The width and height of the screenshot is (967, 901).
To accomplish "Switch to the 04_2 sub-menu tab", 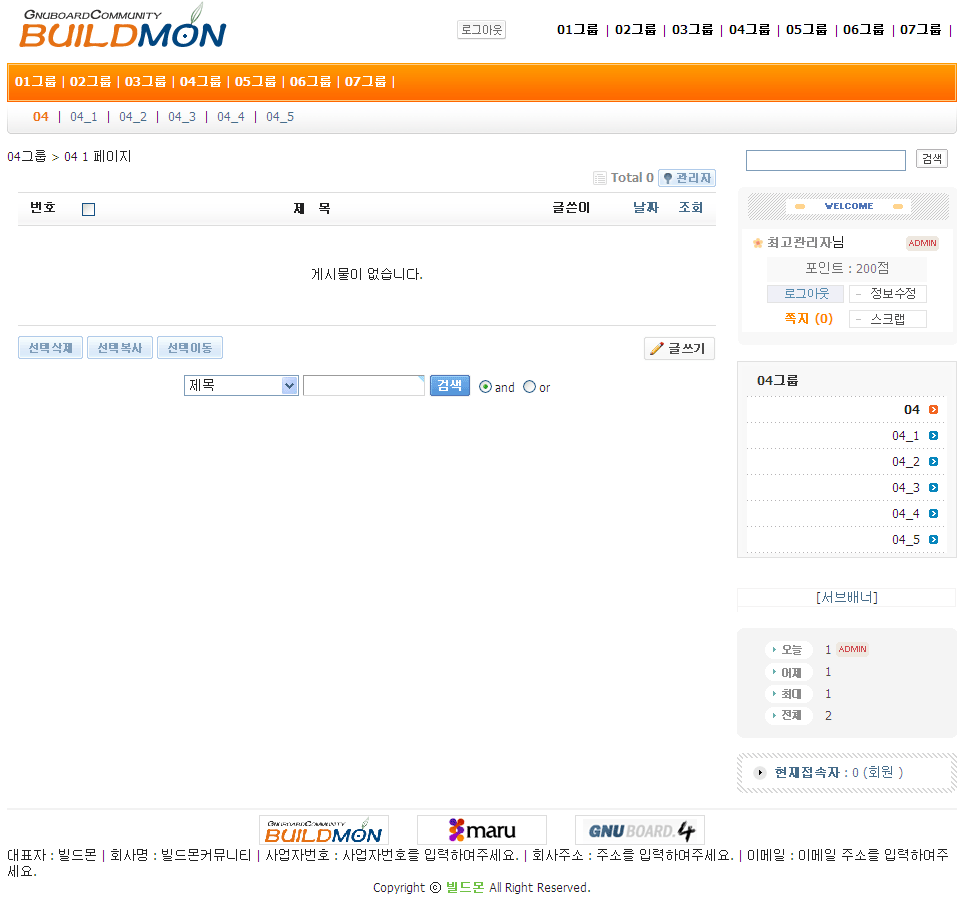I will (133, 117).
